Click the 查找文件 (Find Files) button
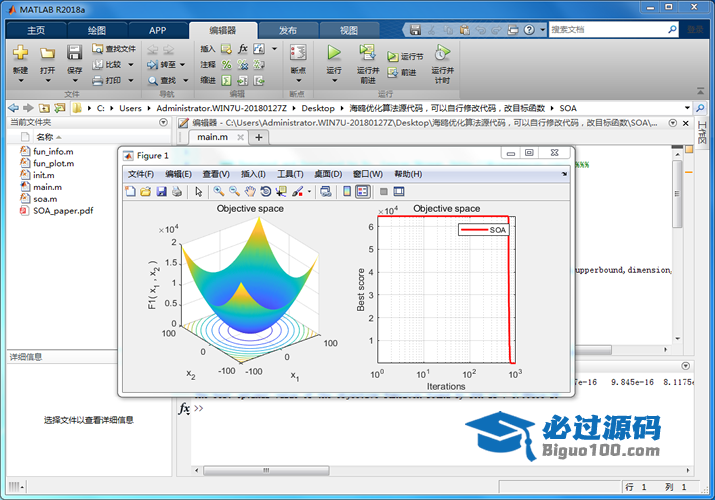The image size is (715, 500). point(114,48)
